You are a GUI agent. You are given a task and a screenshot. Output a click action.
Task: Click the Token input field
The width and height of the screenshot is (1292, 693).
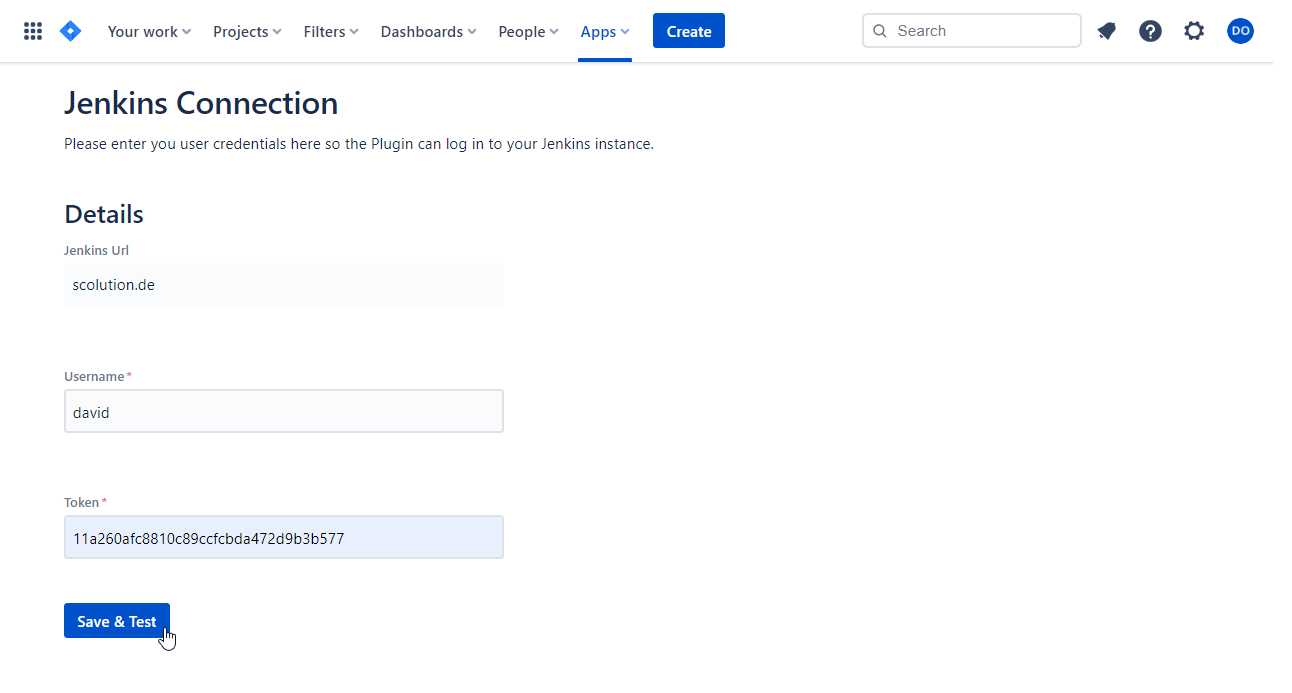(284, 537)
